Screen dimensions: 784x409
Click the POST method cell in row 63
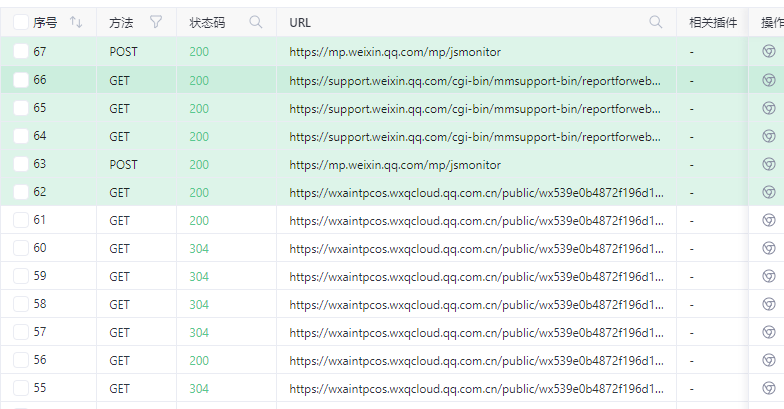123,164
